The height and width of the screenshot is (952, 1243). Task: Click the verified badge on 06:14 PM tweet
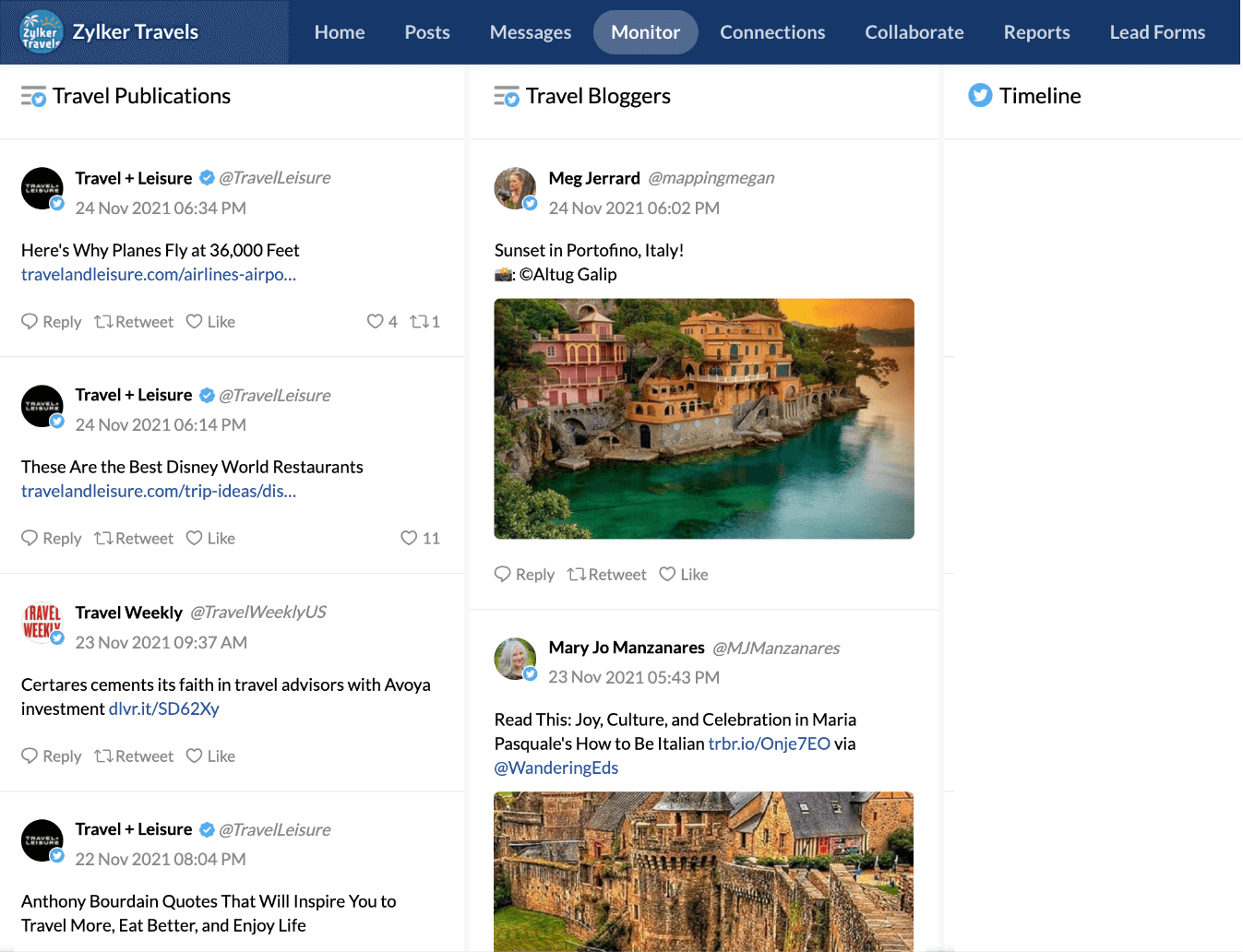(x=208, y=395)
